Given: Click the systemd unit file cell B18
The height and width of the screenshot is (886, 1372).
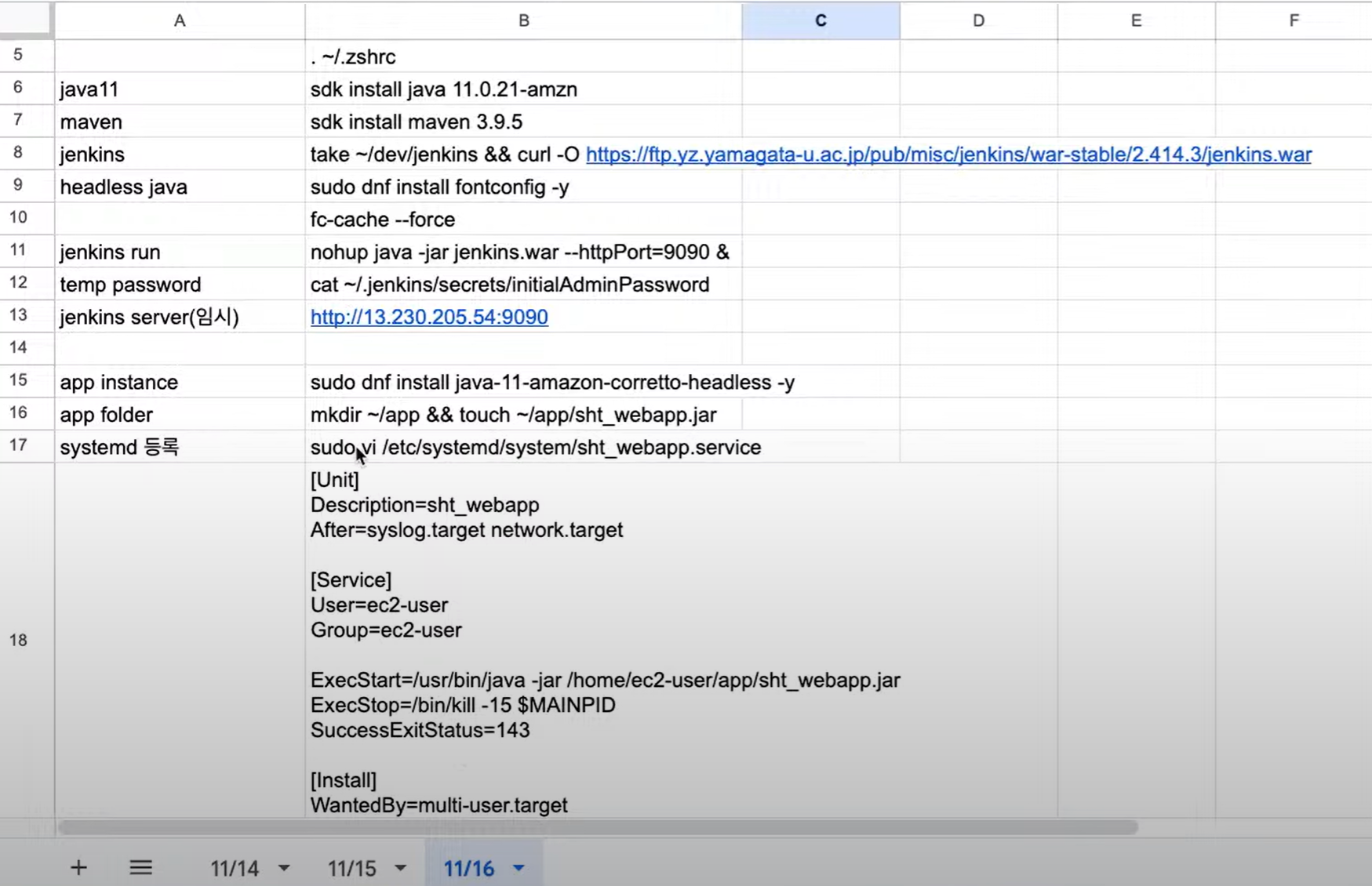Looking at the screenshot, I should pos(523,640).
